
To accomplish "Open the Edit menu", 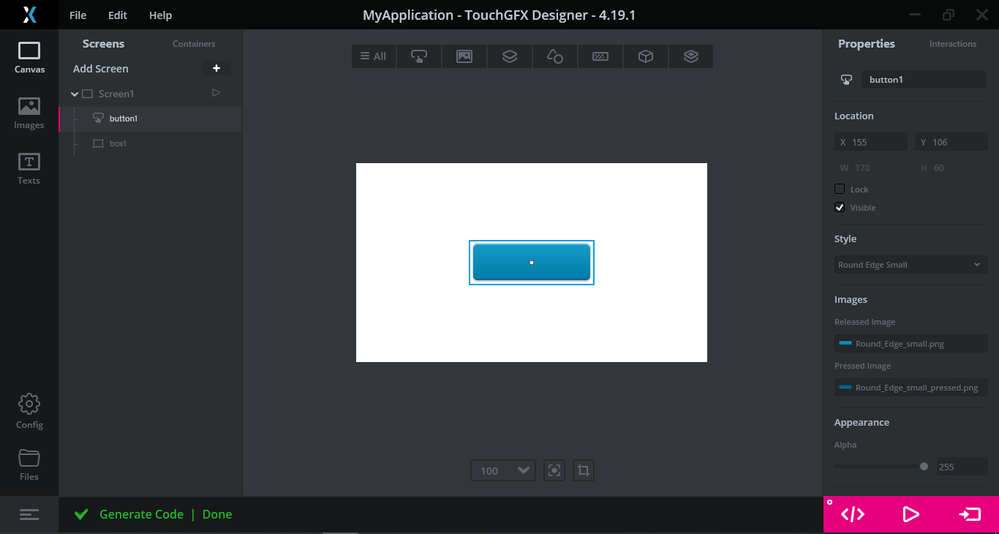I will [x=117, y=15].
